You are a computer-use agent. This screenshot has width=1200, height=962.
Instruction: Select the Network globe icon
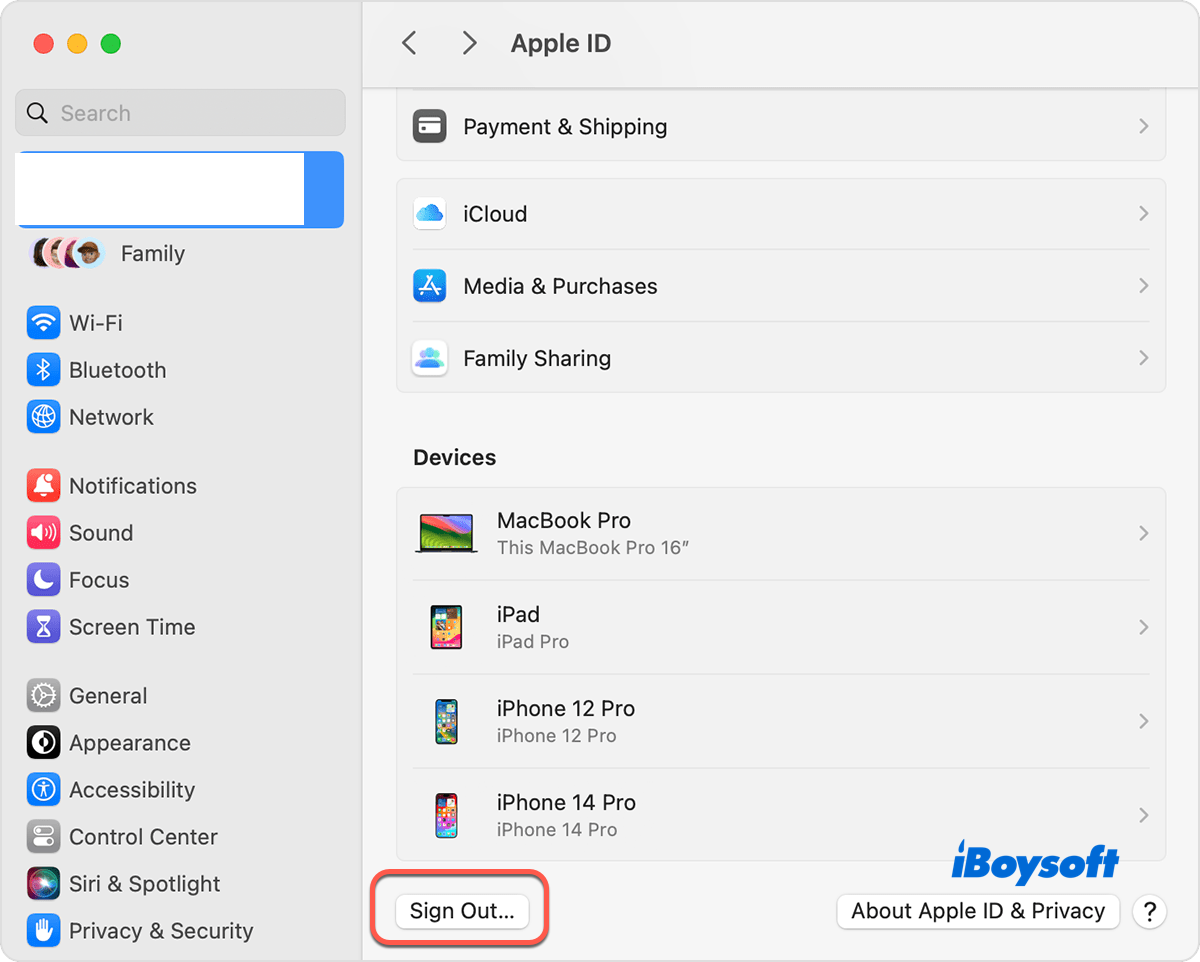(43, 417)
